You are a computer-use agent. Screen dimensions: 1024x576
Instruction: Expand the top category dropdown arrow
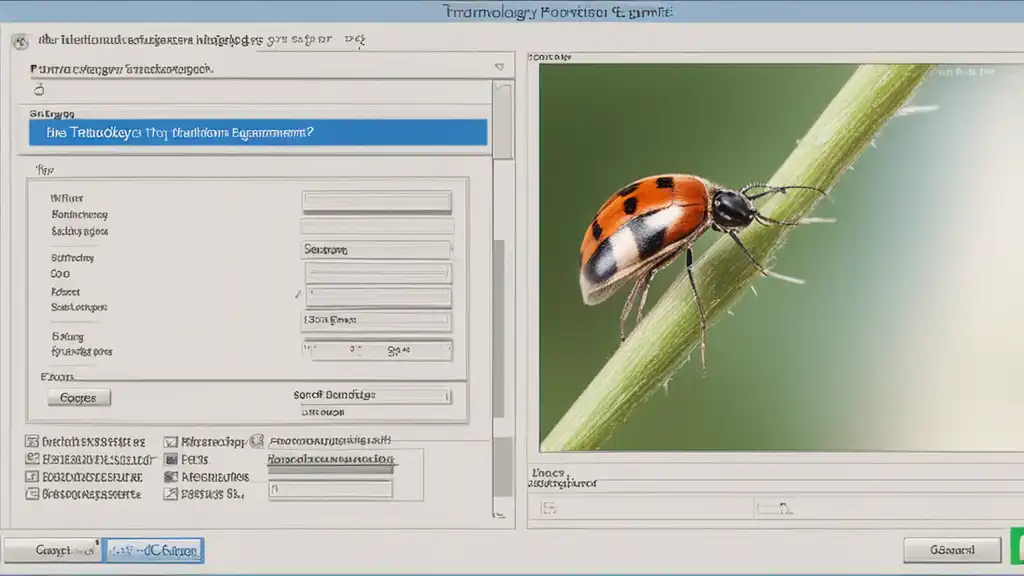tap(499, 68)
